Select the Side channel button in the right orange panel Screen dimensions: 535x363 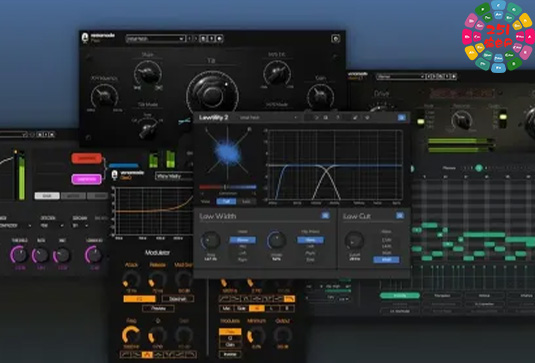(x=241, y=308)
